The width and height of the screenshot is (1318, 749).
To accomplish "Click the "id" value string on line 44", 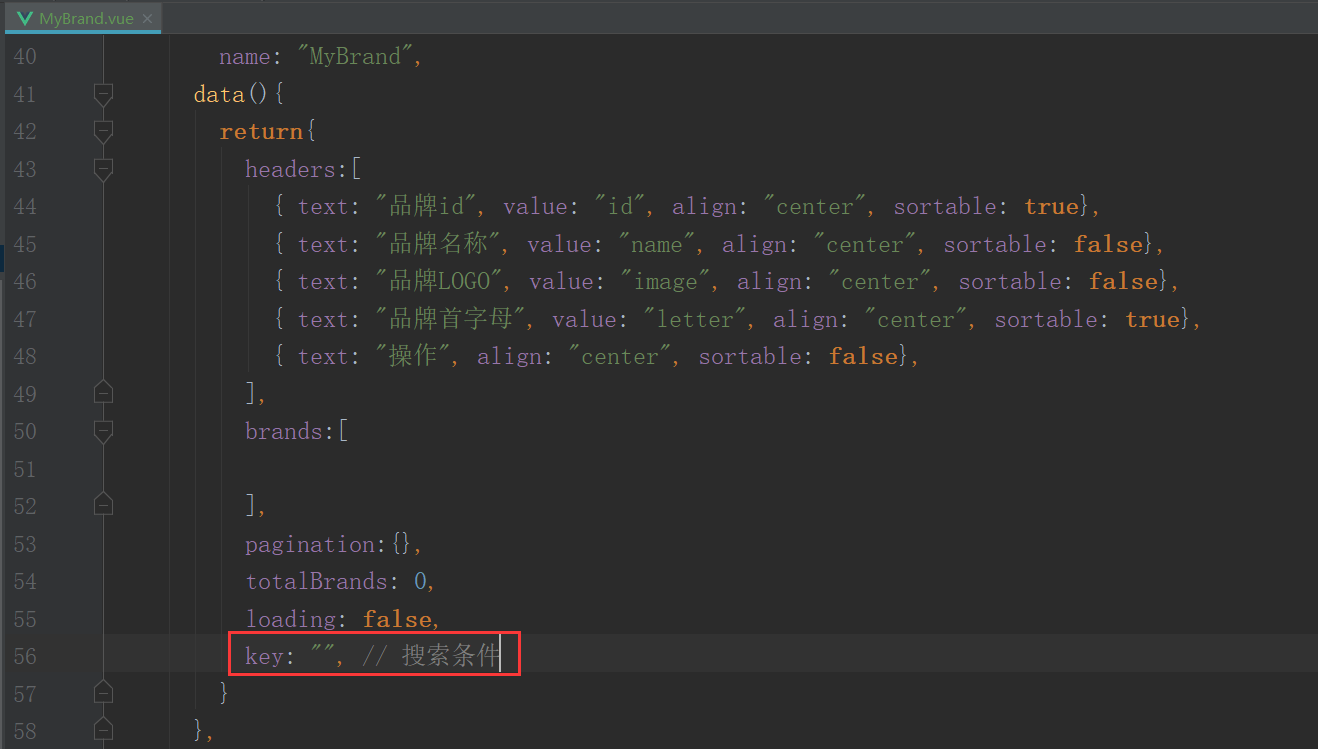I will point(619,207).
